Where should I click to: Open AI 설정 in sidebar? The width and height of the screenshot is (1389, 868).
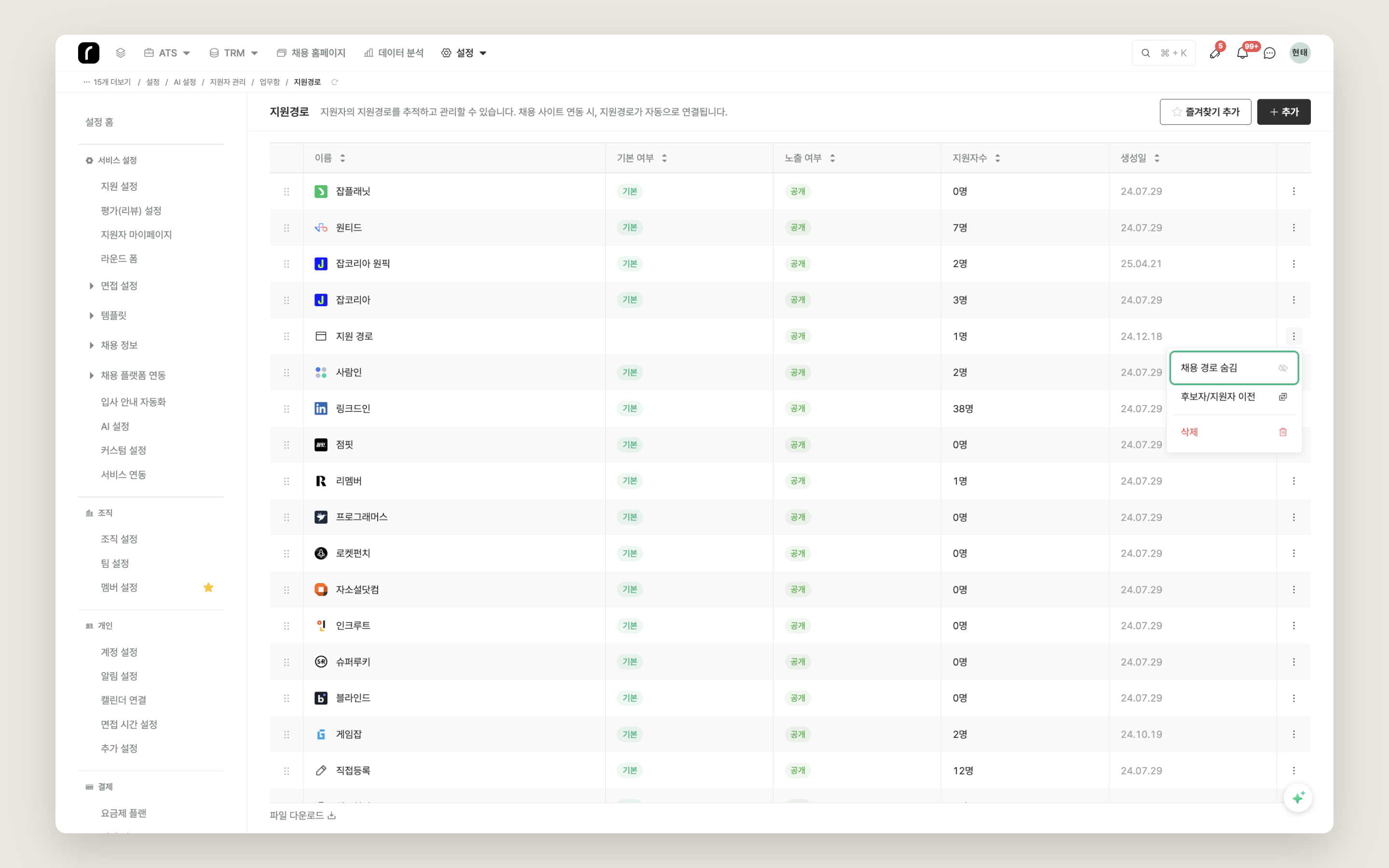point(115,427)
